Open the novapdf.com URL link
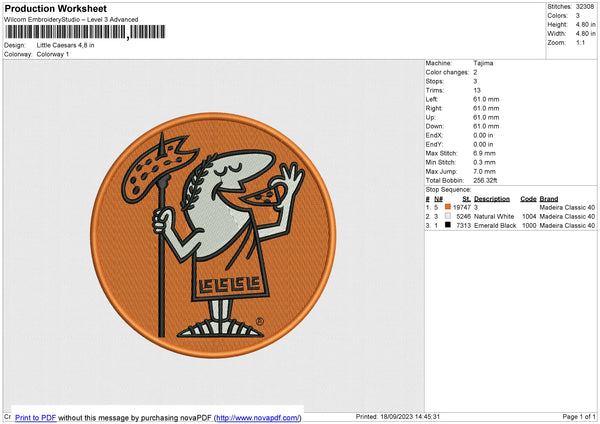Viewport: 600px width, 424px height. [258, 417]
